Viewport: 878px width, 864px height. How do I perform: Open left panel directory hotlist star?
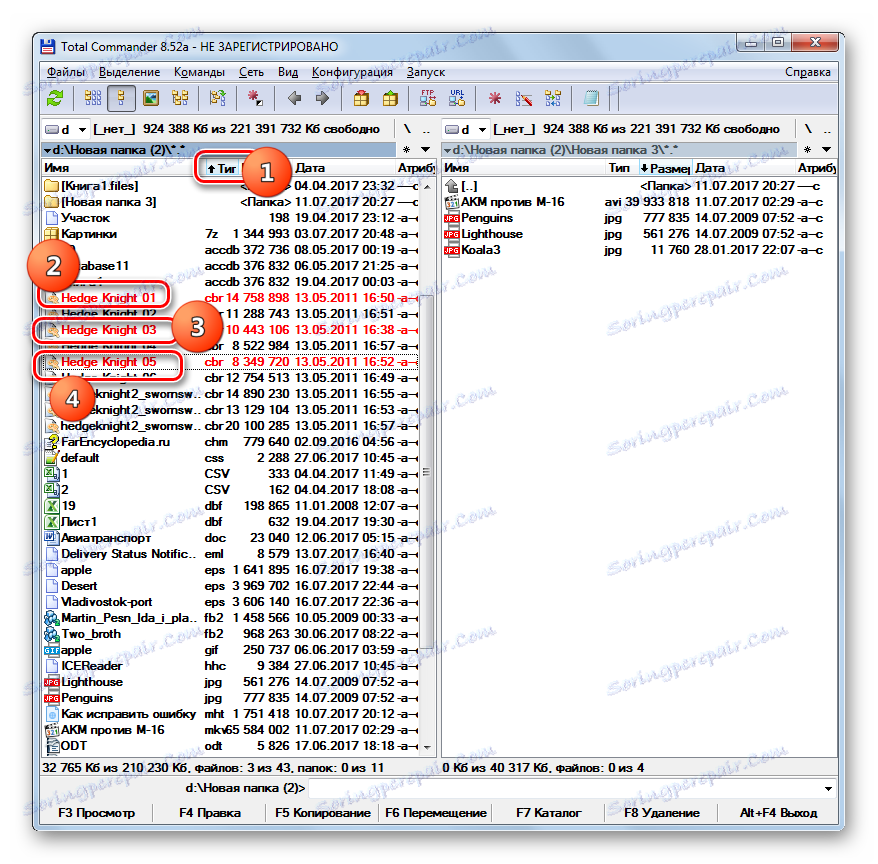(407, 150)
